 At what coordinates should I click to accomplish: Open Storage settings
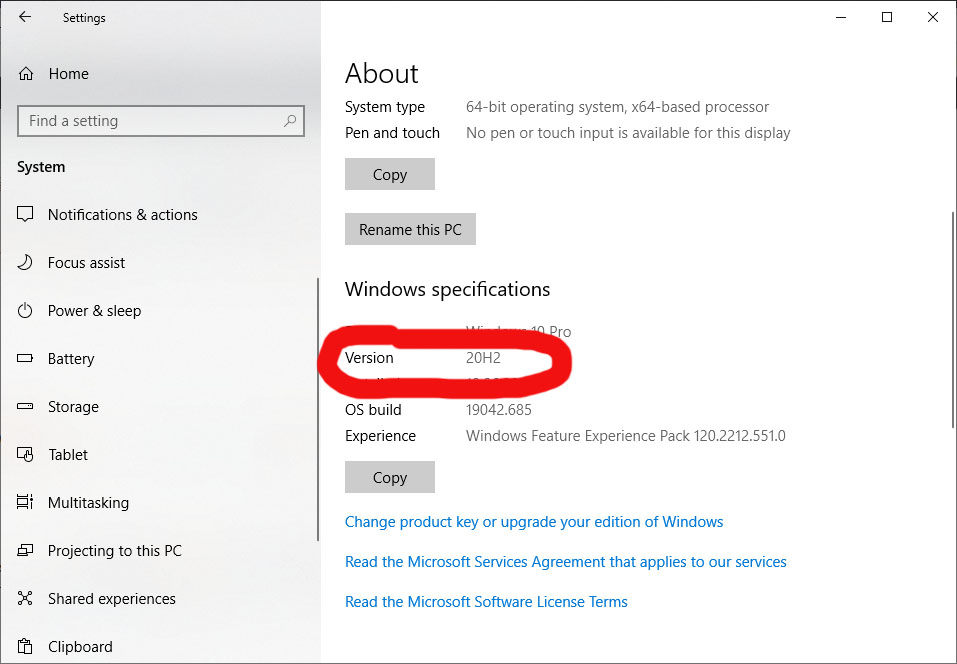(73, 407)
